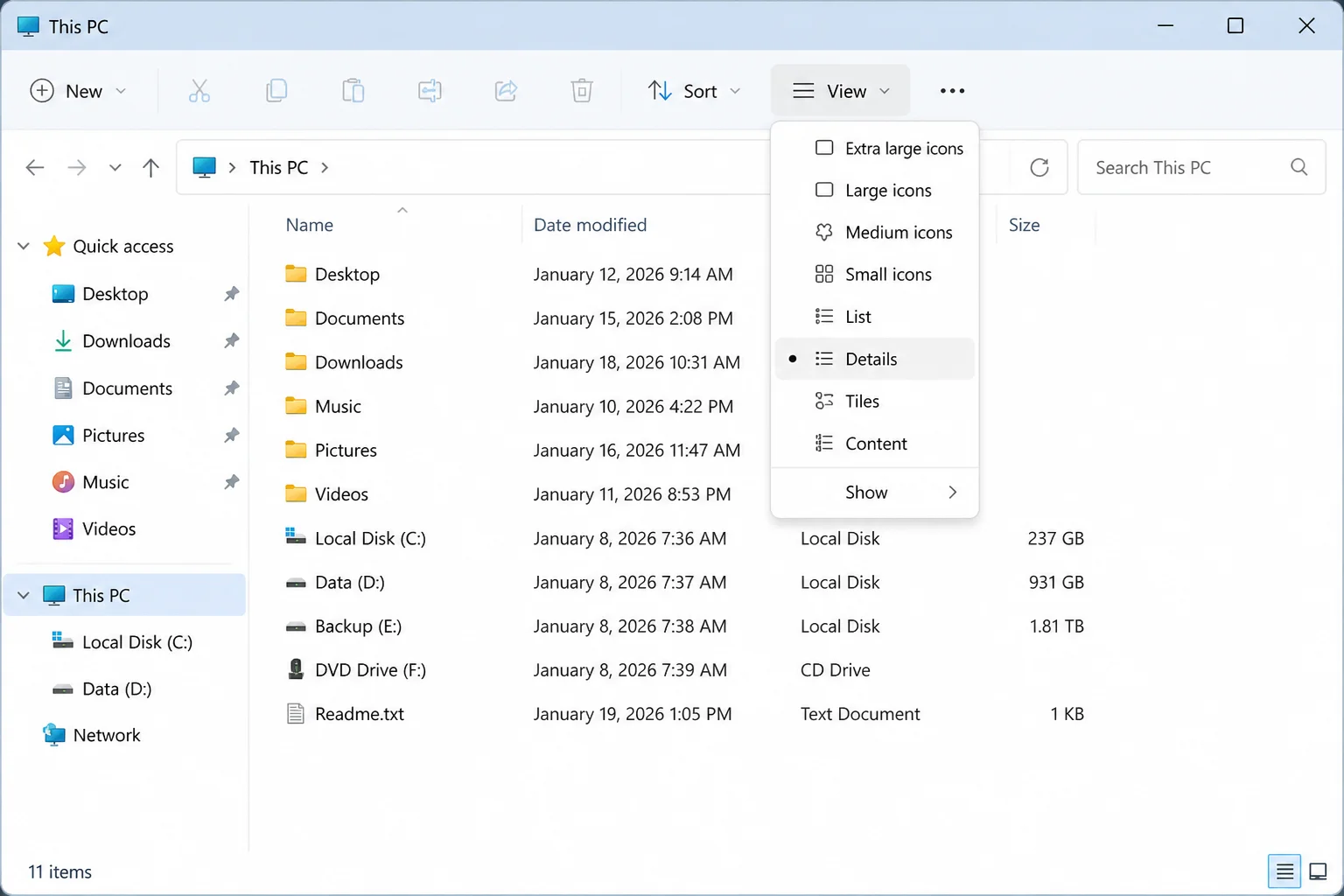Click the "1.81 TB" size cell
This screenshot has width=1344, height=896.
[x=1057, y=626]
